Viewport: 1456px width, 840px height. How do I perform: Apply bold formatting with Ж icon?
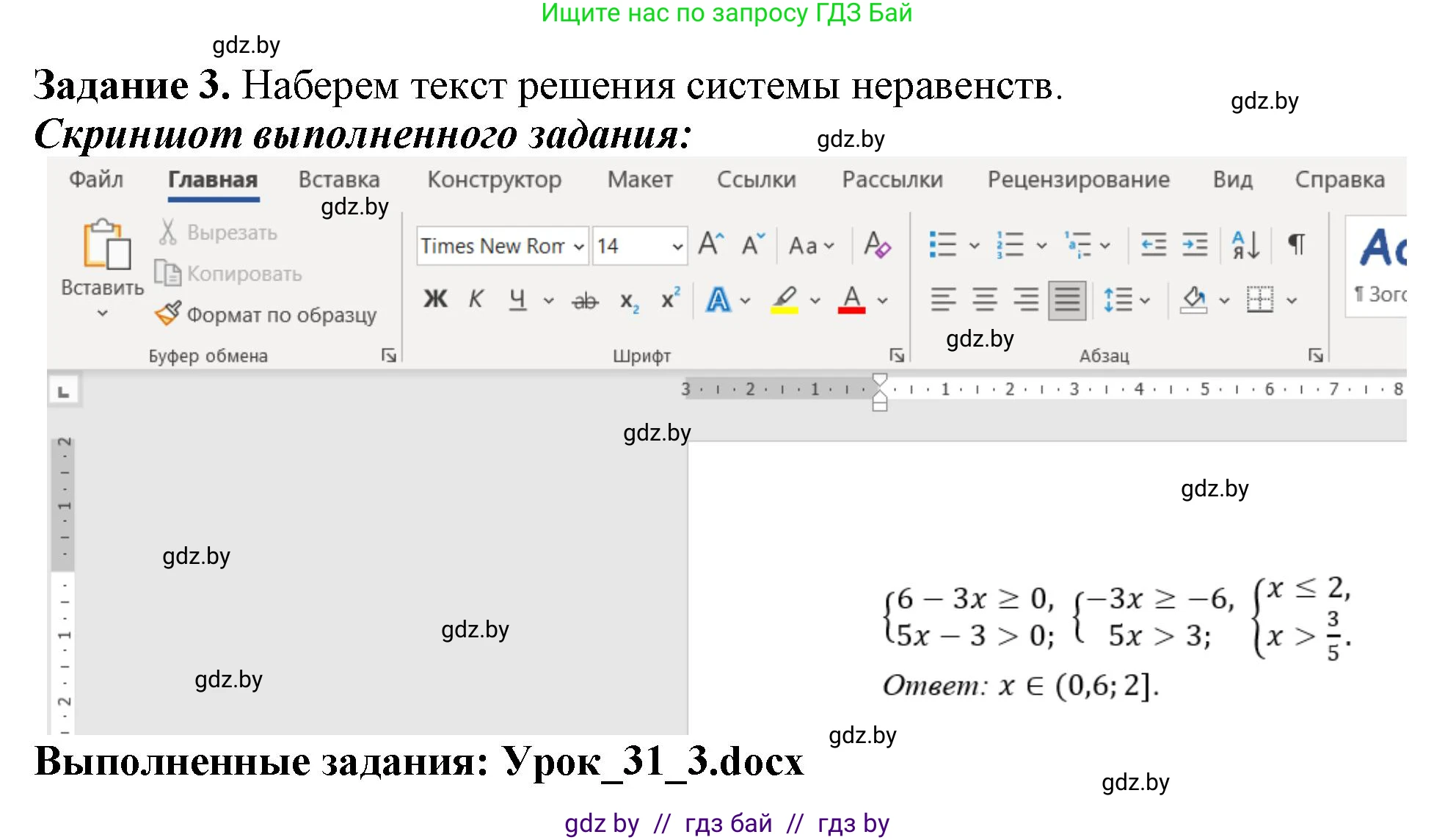point(436,299)
